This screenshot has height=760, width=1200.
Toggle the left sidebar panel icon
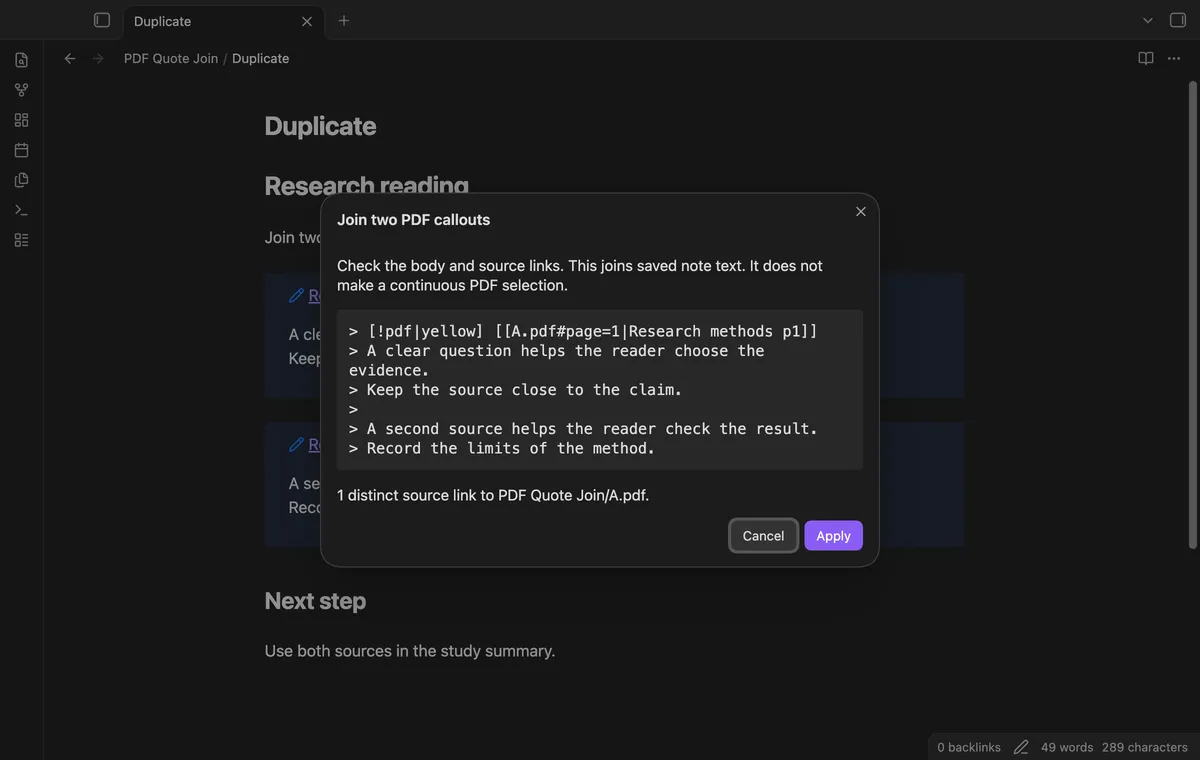(101, 20)
